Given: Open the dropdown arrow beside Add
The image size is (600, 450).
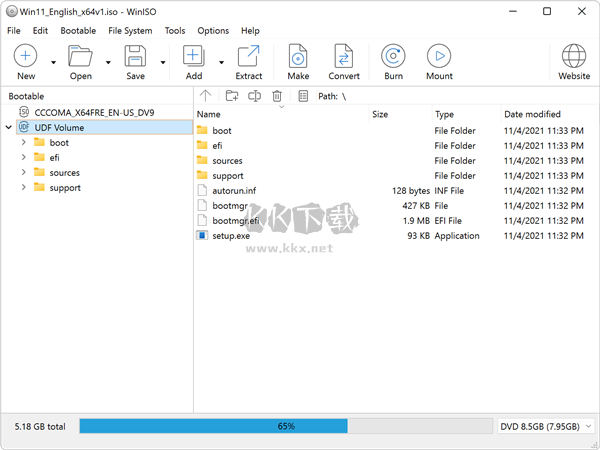Looking at the screenshot, I should tap(222, 62).
